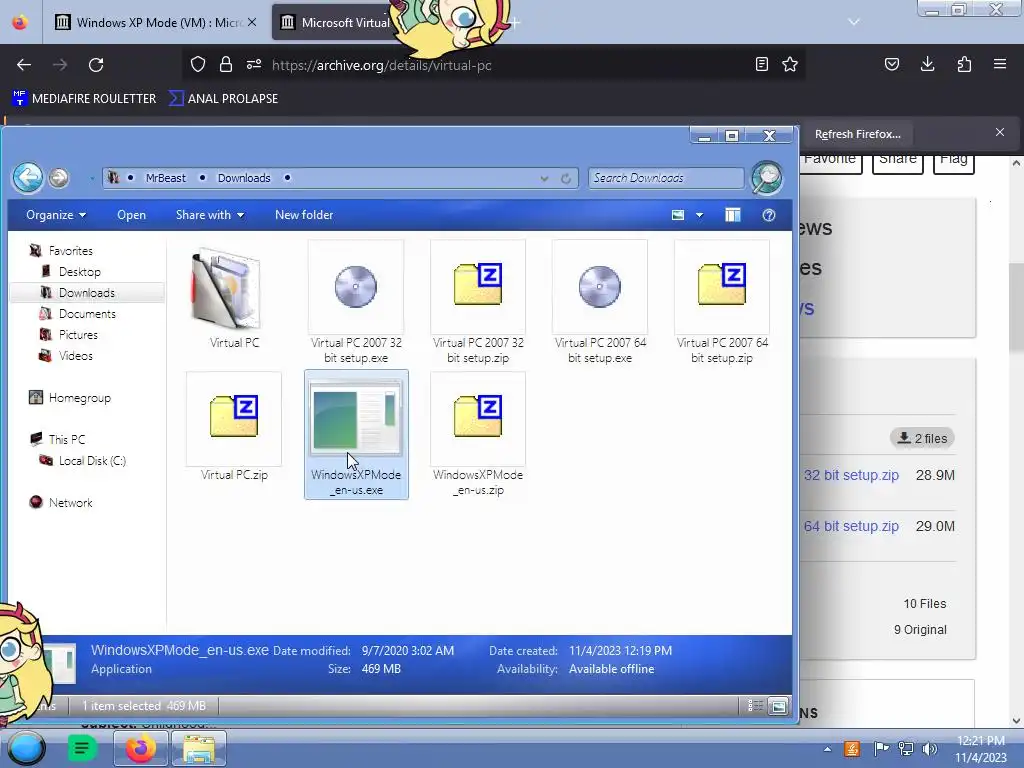The height and width of the screenshot is (768, 1024).
Task: Open the Share with dropdown
Action: [x=210, y=215]
